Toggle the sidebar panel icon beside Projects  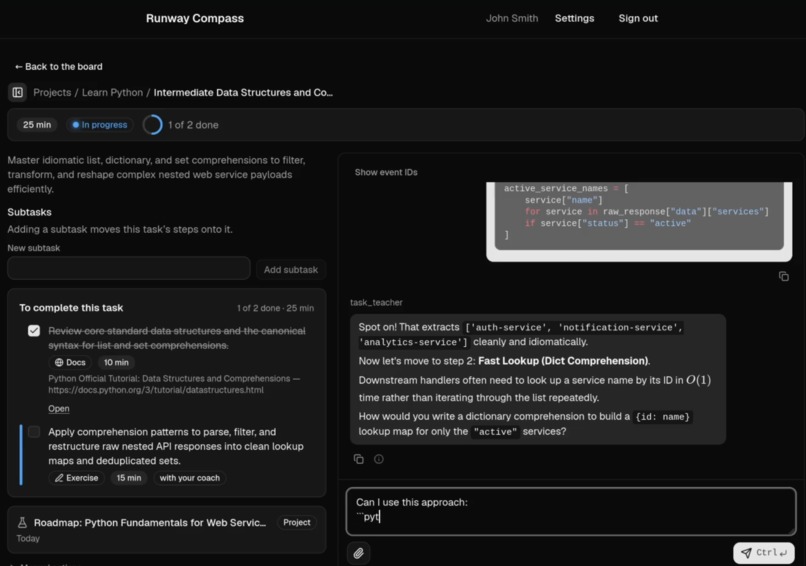pyautogui.click(x=17, y=93)
